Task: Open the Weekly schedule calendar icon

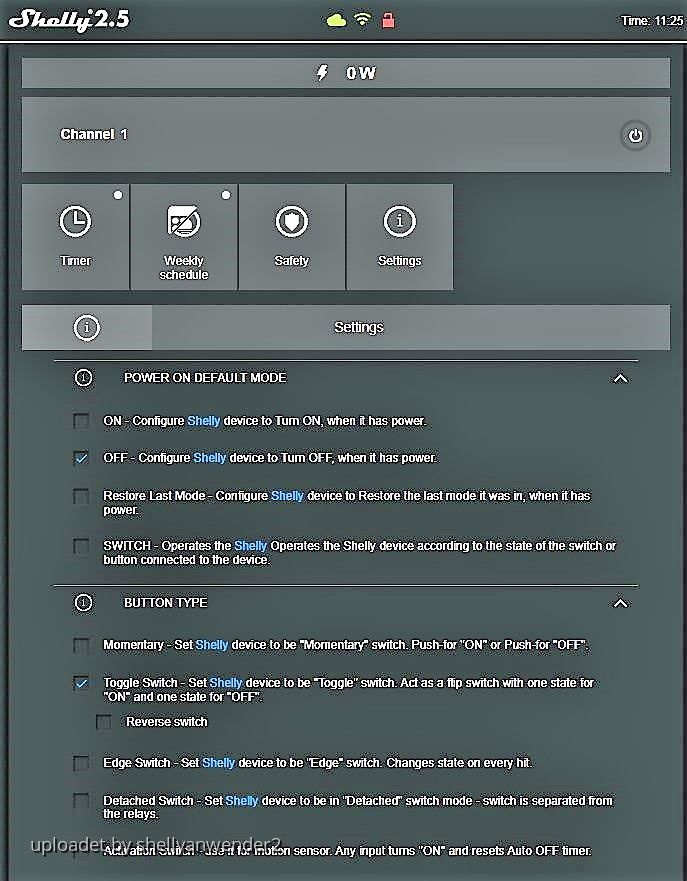Action: pyautogui.click(x=183, y=222)
